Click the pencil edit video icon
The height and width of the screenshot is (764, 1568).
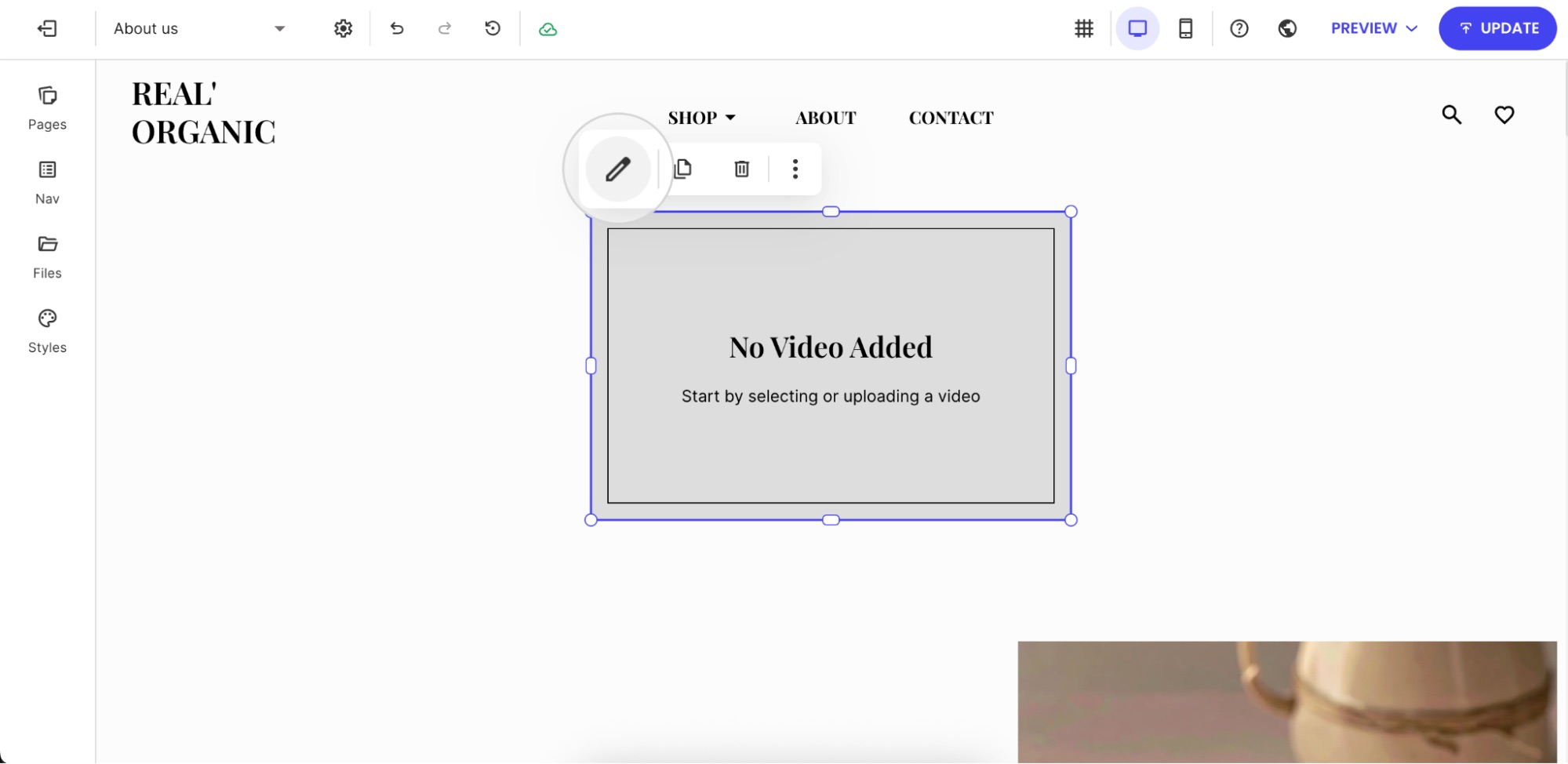618,169
